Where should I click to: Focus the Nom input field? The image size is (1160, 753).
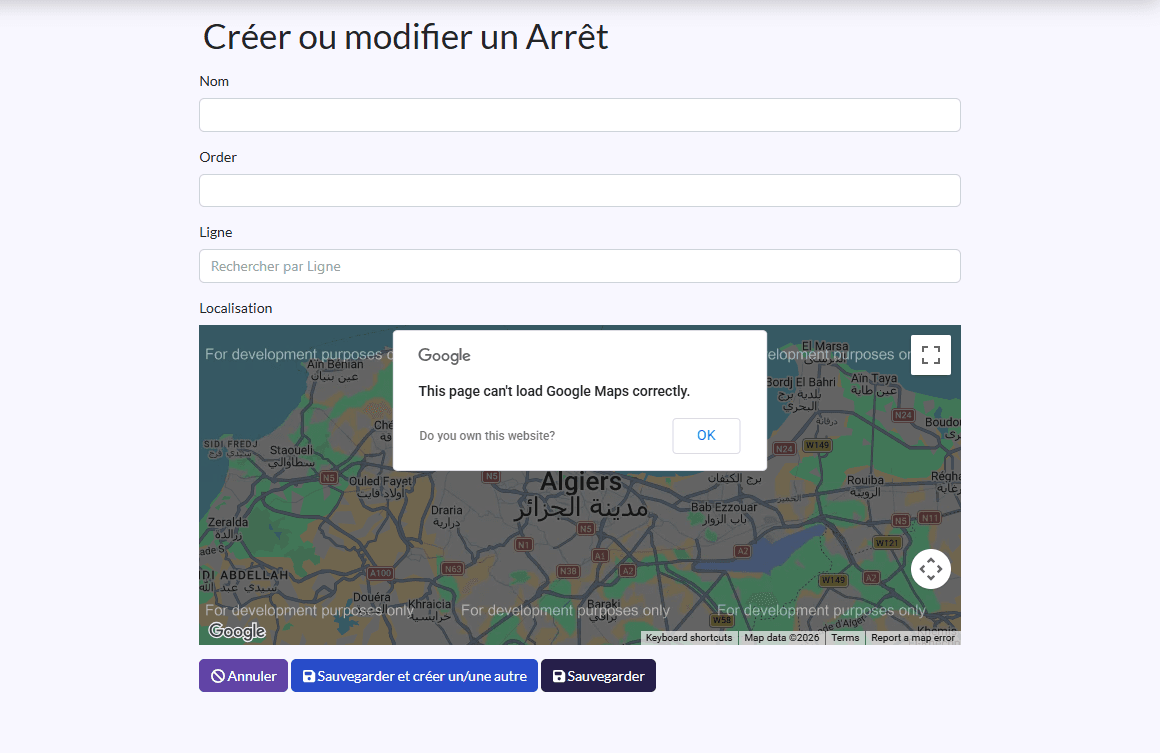click(579, 115)
